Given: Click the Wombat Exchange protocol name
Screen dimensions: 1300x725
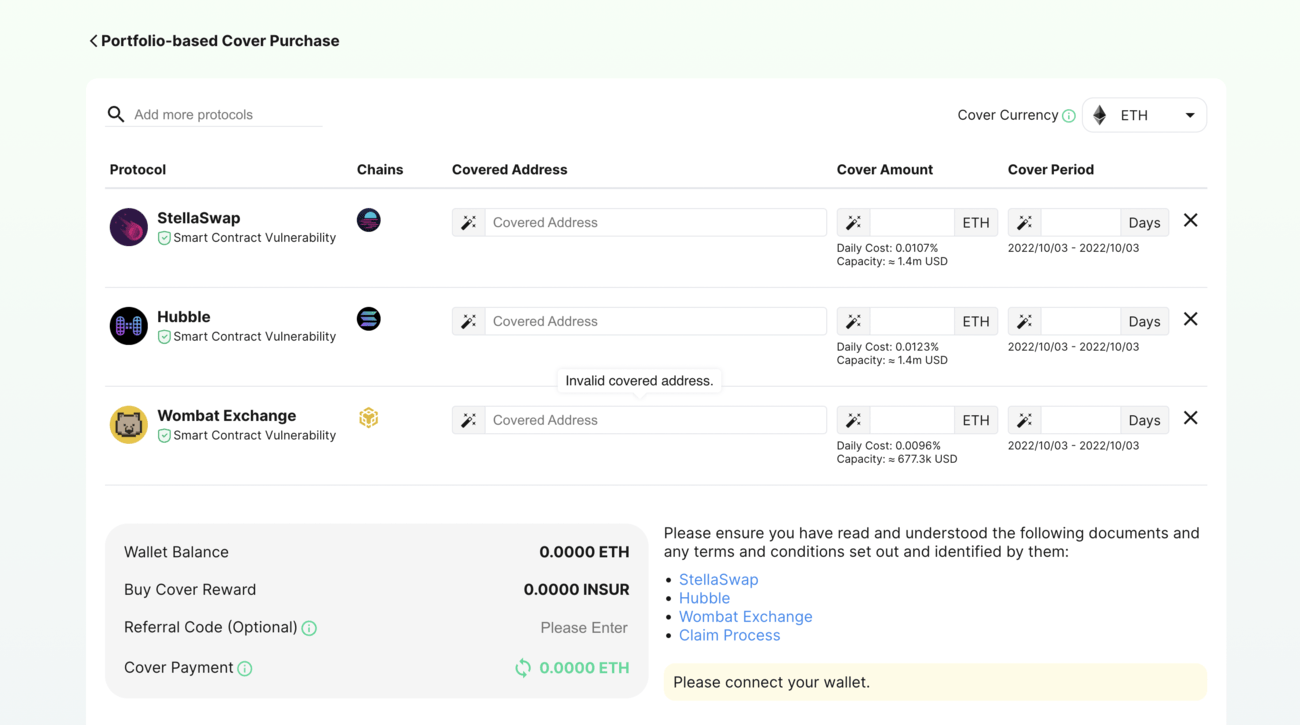Looking at the screenshot, I should [227, 416].
